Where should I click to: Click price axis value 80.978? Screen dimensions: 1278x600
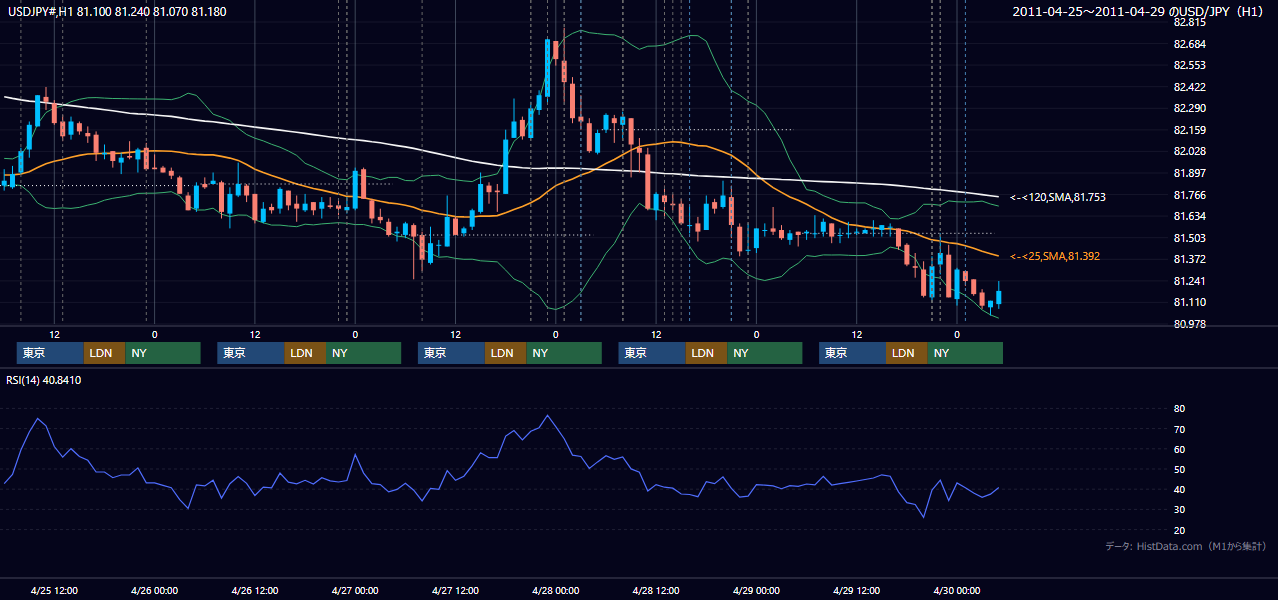pos(1190,324)
